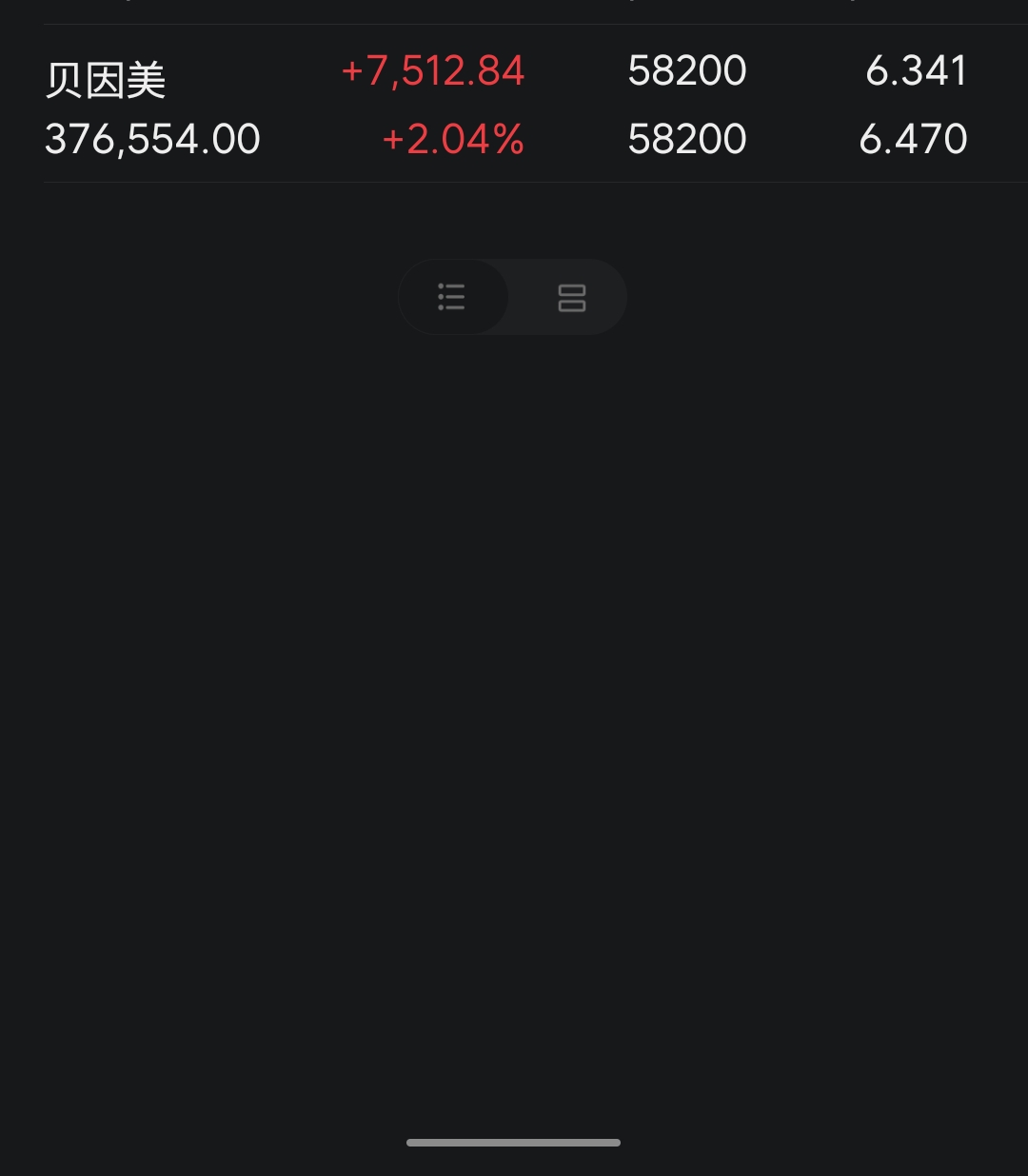Switch to the card layout view icon
Viewport: 1028px width, 1176px height.
coord(571,298)
